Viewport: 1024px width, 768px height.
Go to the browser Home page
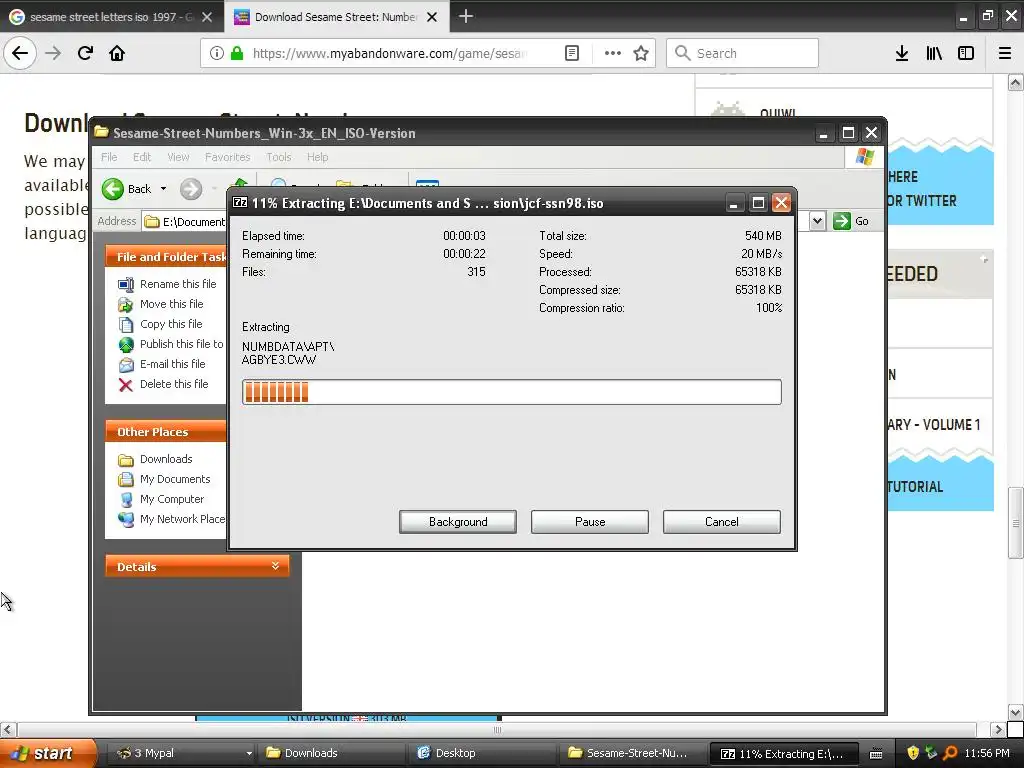tap(117, 53)
